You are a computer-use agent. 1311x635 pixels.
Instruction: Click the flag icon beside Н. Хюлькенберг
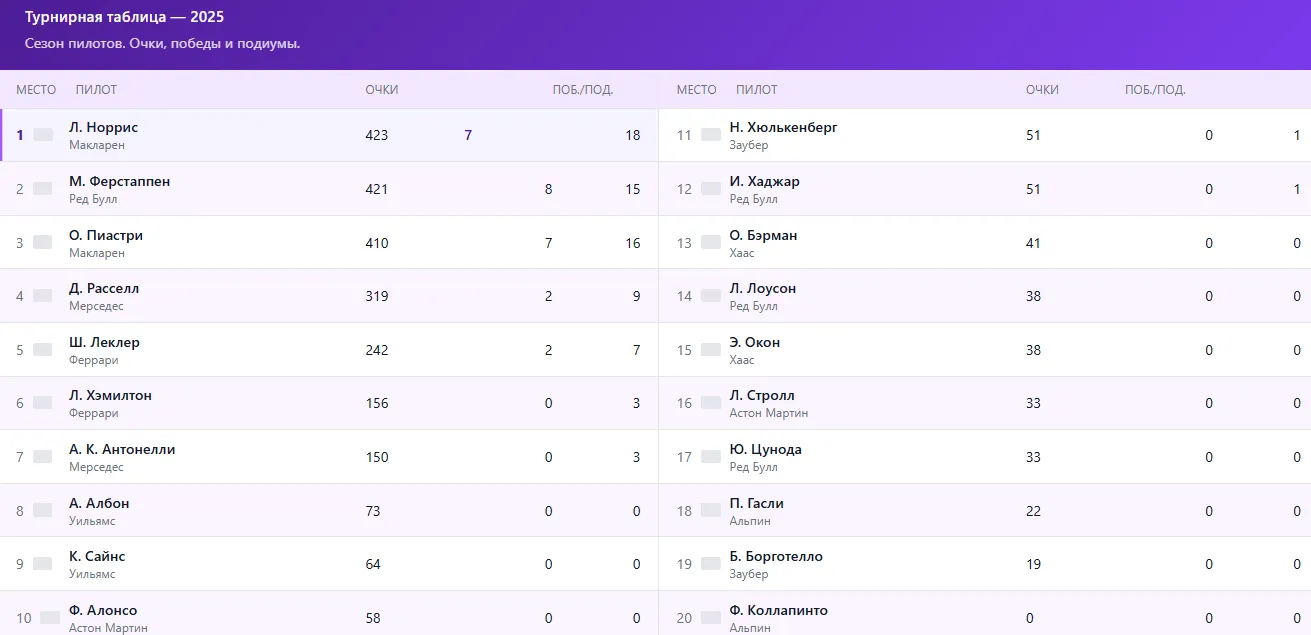(x=711, y=135)
